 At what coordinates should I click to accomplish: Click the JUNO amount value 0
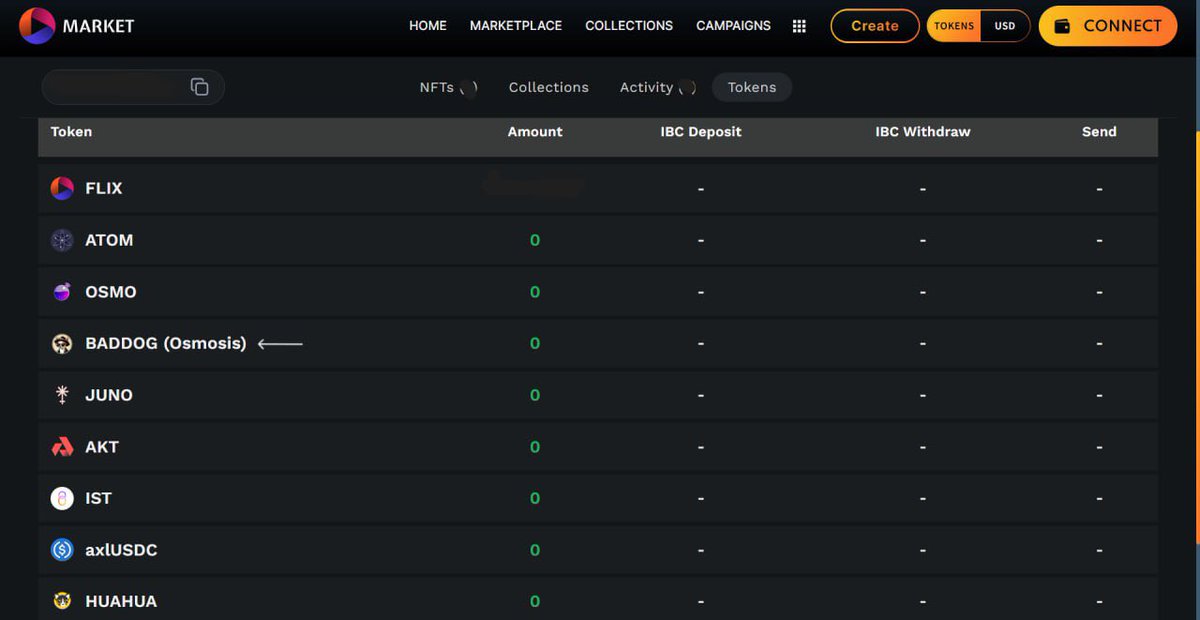535,395
